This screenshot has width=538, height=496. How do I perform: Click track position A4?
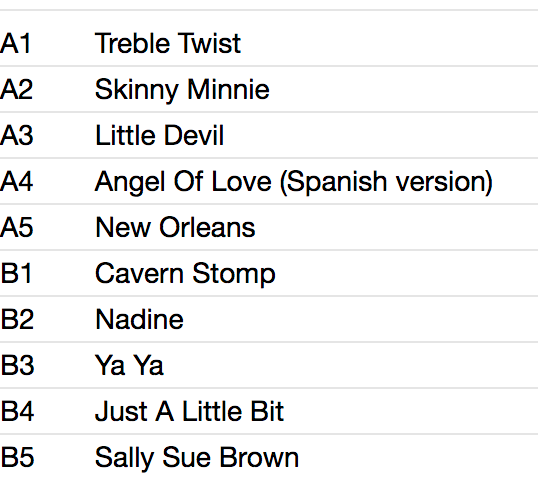pos(16,181)
